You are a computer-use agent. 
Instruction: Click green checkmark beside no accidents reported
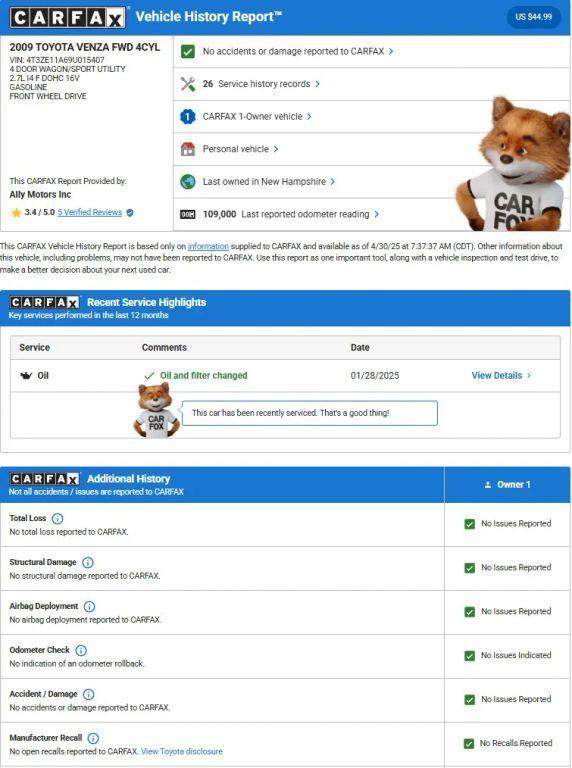pyautogui.click(x=188, y=51)
